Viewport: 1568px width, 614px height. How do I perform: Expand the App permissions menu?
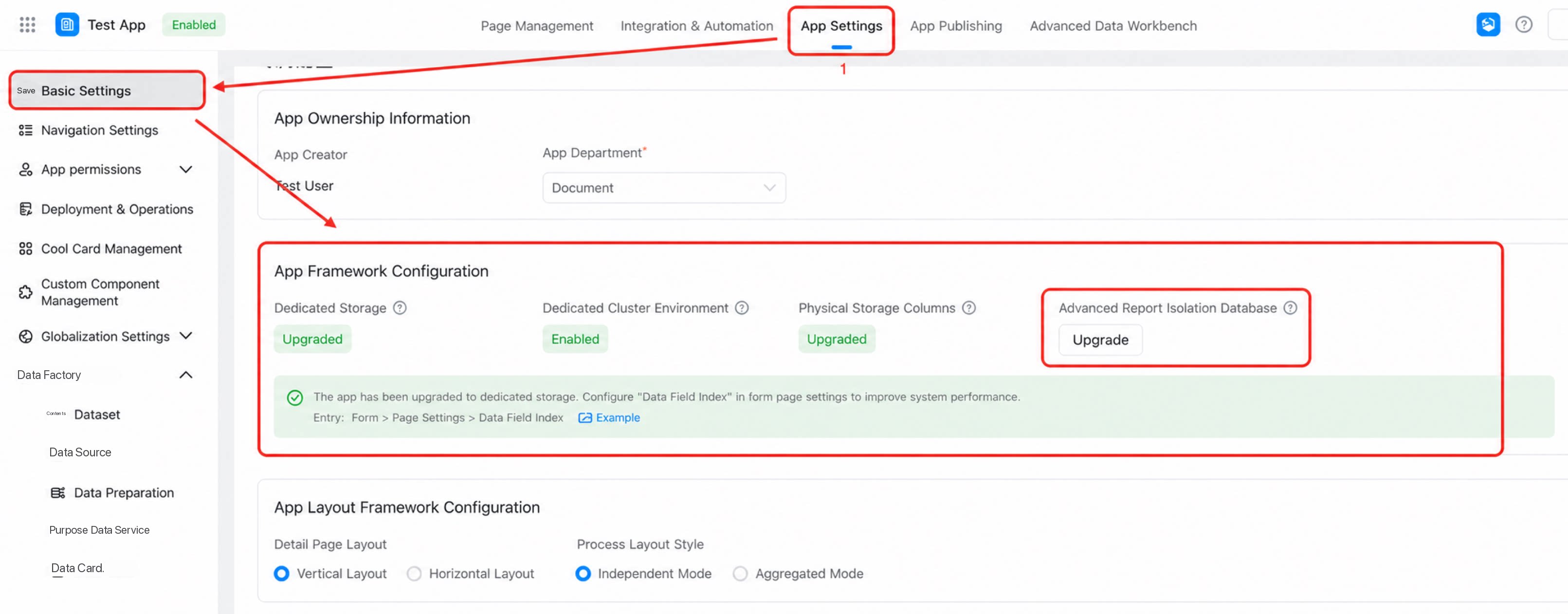[x=185, y=169]
